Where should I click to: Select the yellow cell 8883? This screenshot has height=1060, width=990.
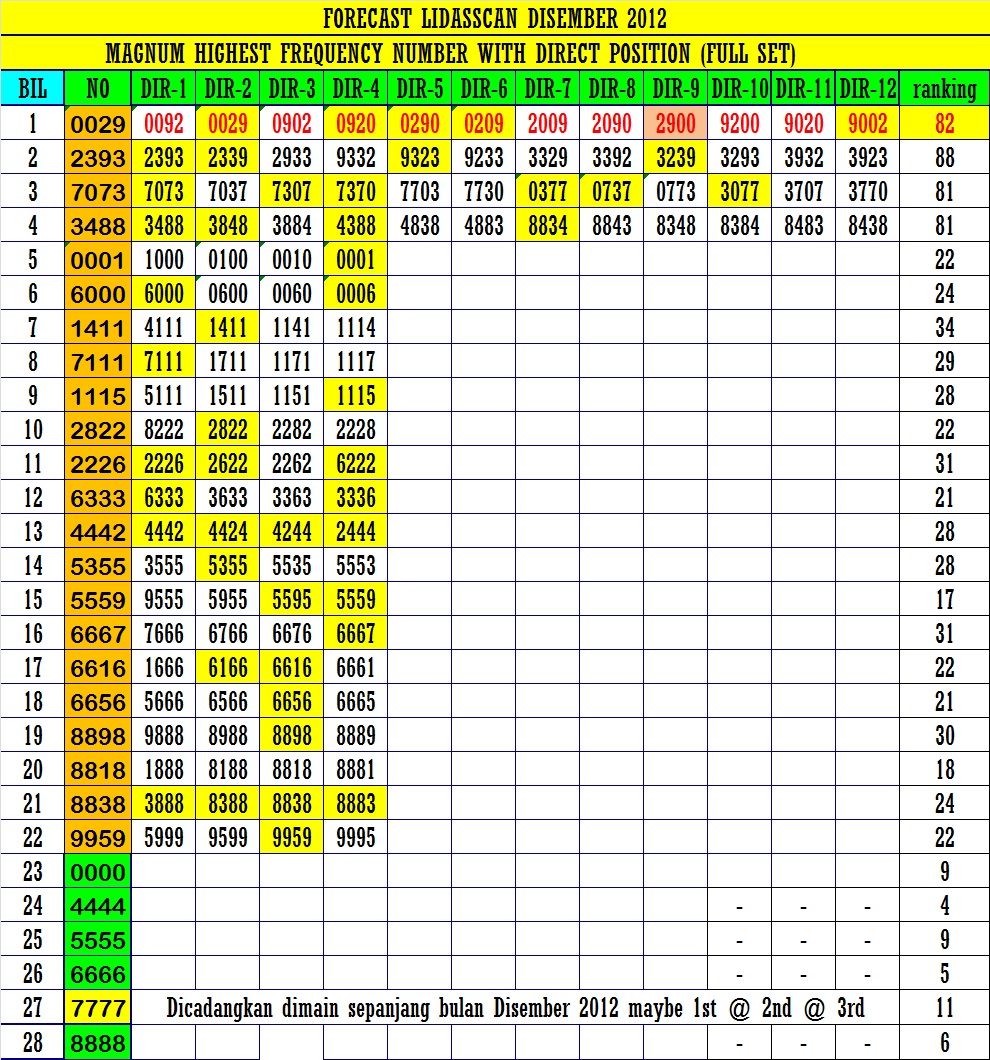(x=356, y=803)
